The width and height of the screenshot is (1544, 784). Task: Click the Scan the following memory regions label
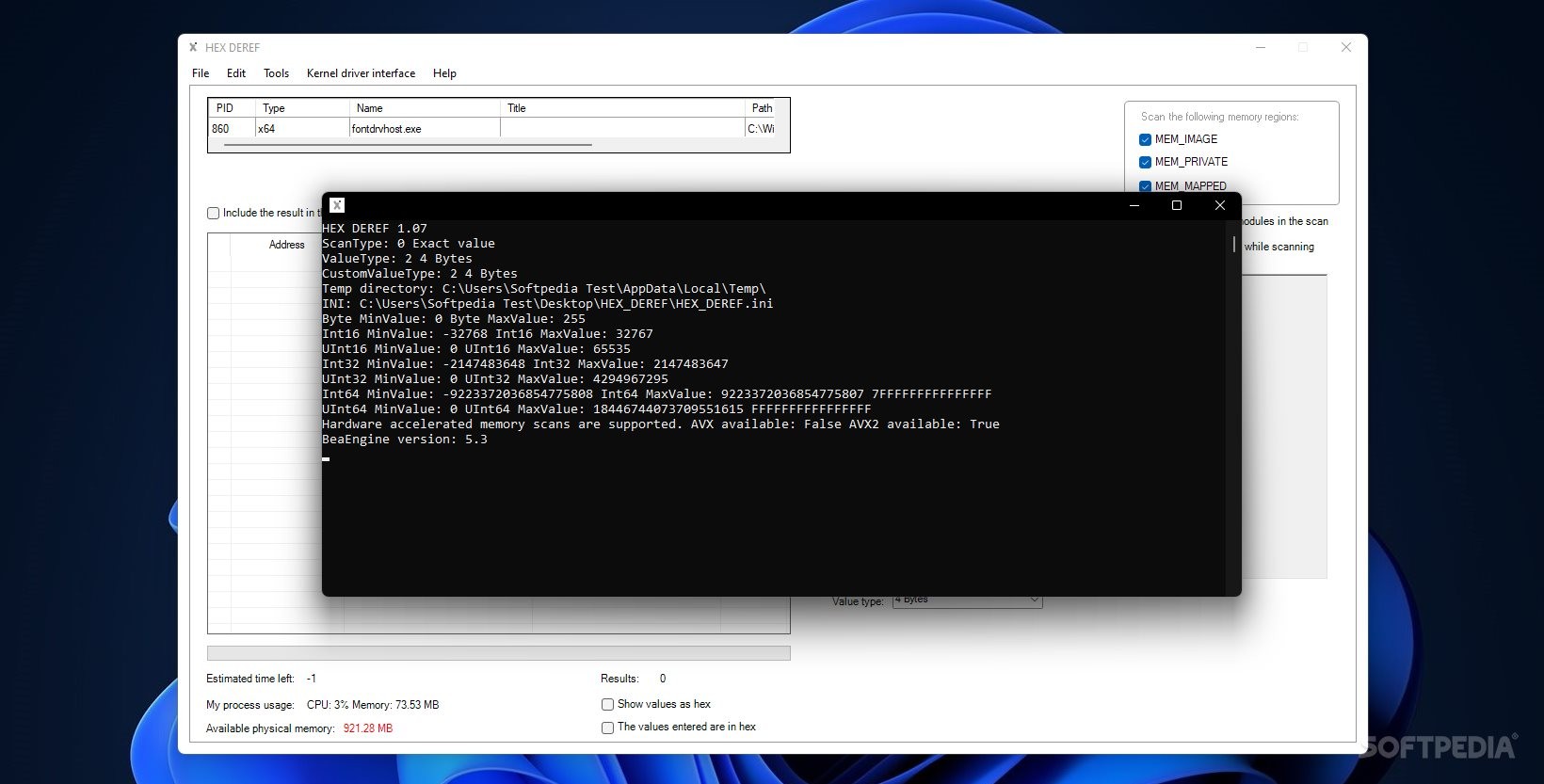point(1220,117)
